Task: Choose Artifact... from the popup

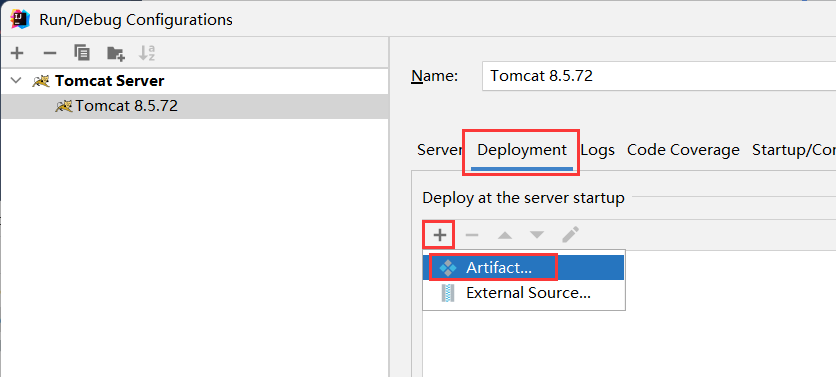Action: [x=524, y=268]
